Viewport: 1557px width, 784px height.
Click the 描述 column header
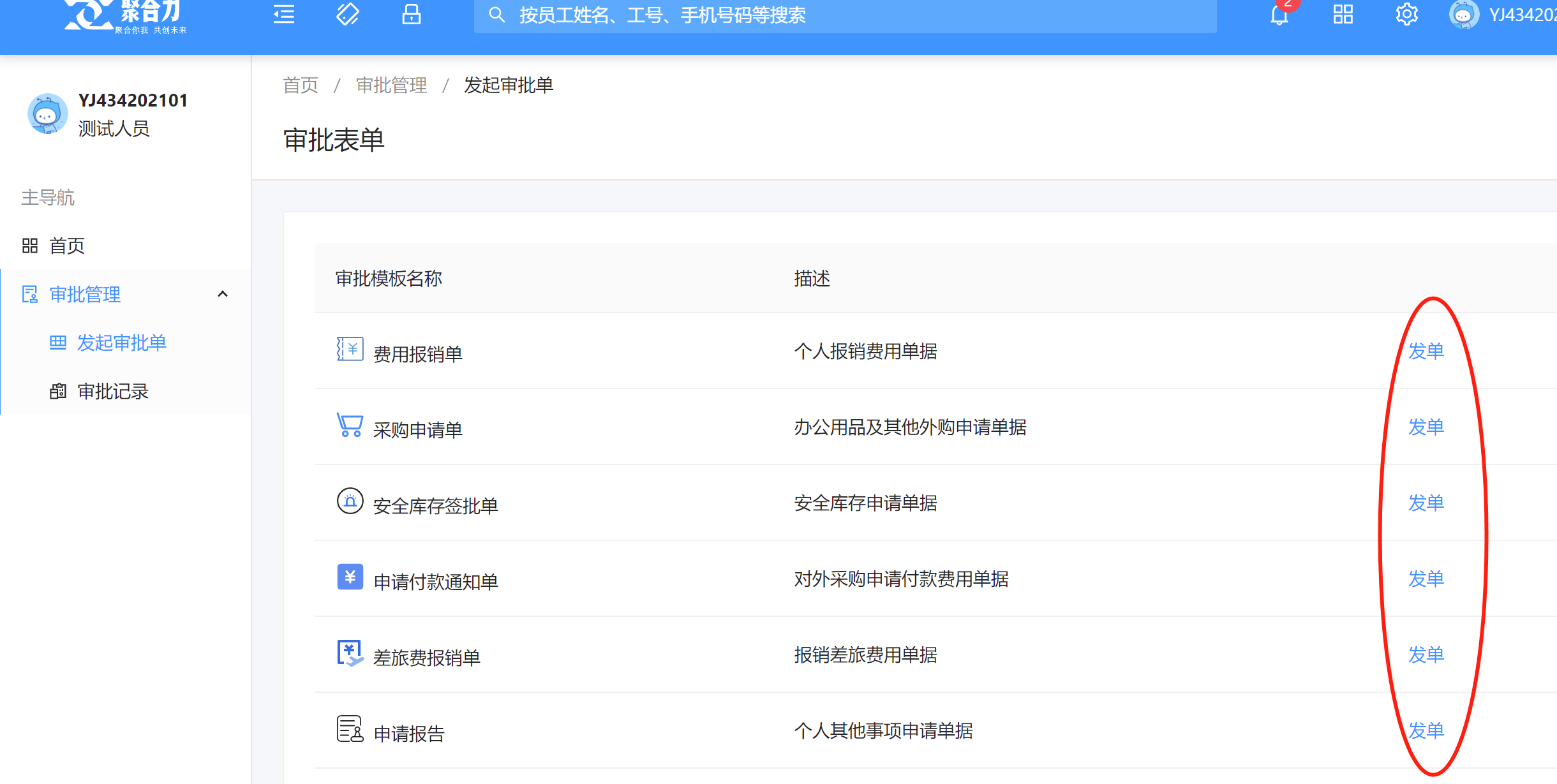[812, 278]
